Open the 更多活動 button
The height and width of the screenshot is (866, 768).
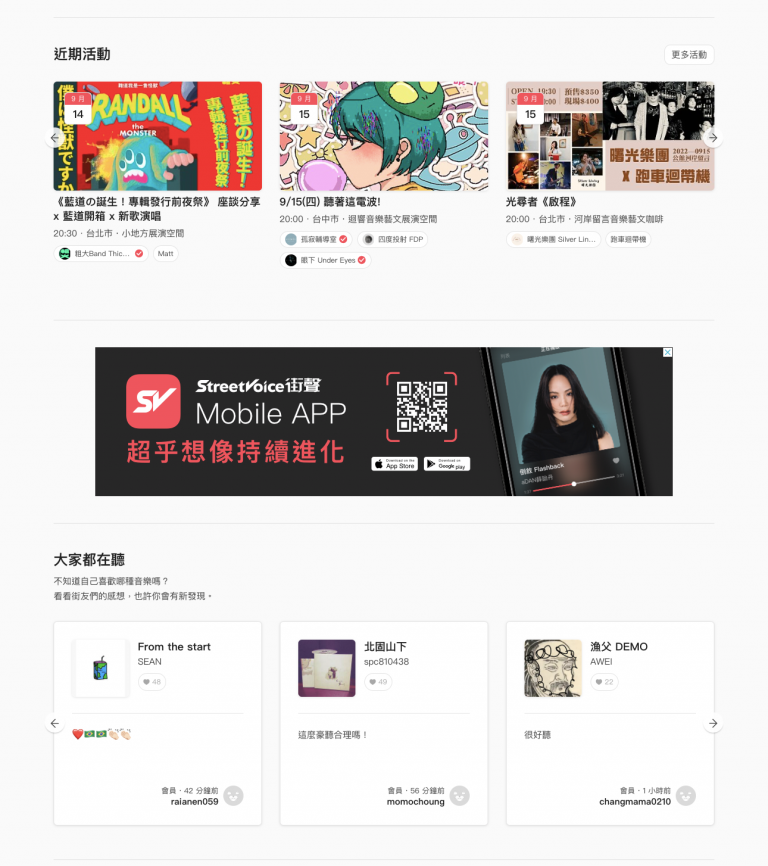[689, 55]
